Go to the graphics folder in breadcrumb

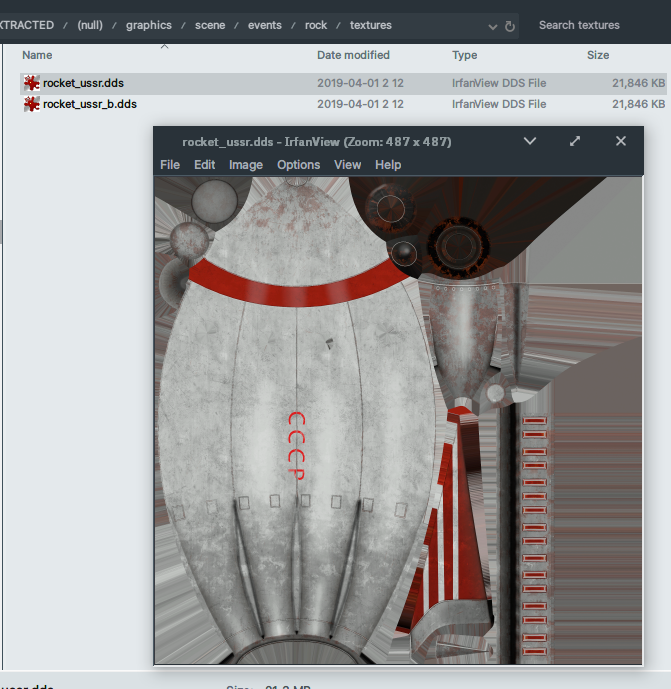pyautogui.click(x=149, y=25)
